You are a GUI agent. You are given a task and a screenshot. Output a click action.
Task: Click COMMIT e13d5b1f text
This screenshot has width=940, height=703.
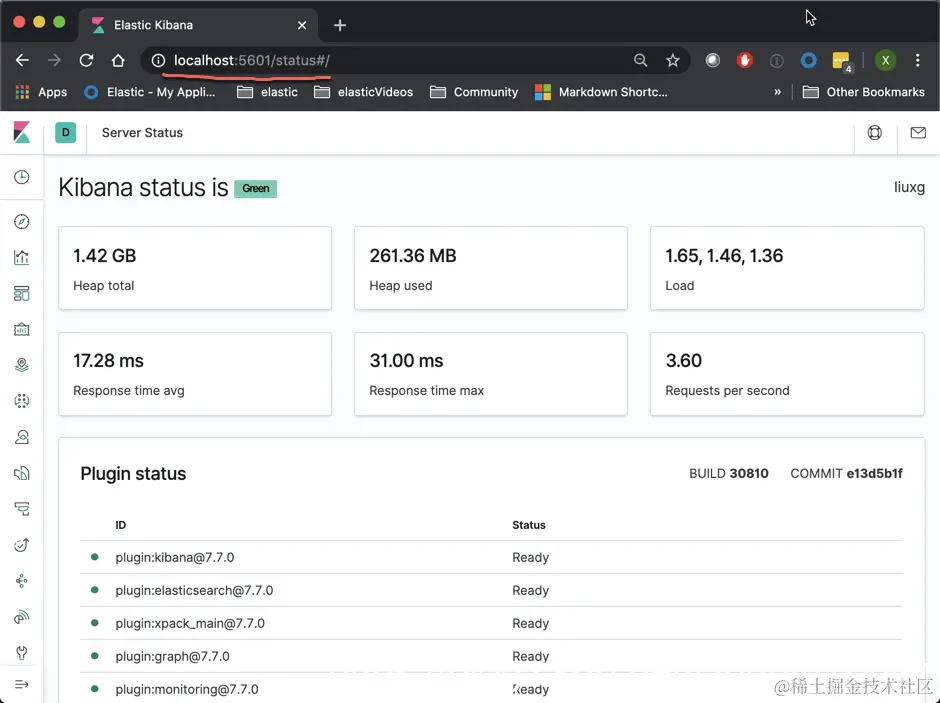(x=846, y=473)
